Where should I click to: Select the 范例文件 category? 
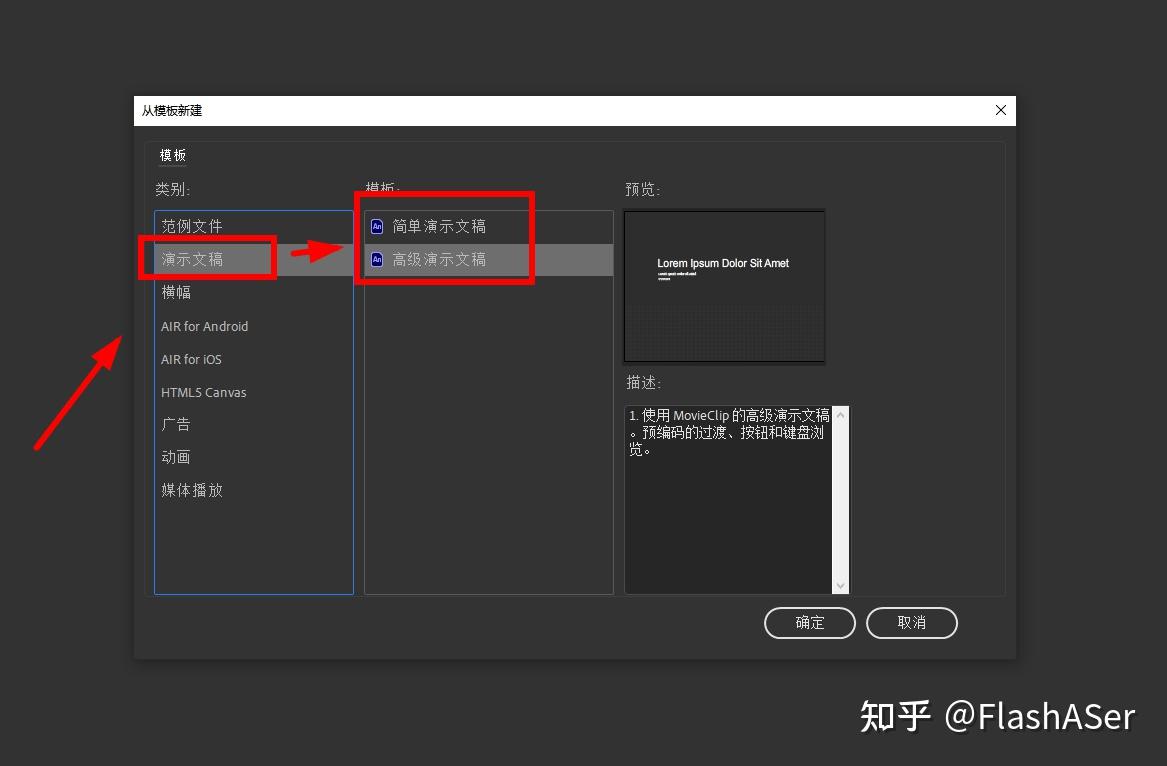coord(192,226)
